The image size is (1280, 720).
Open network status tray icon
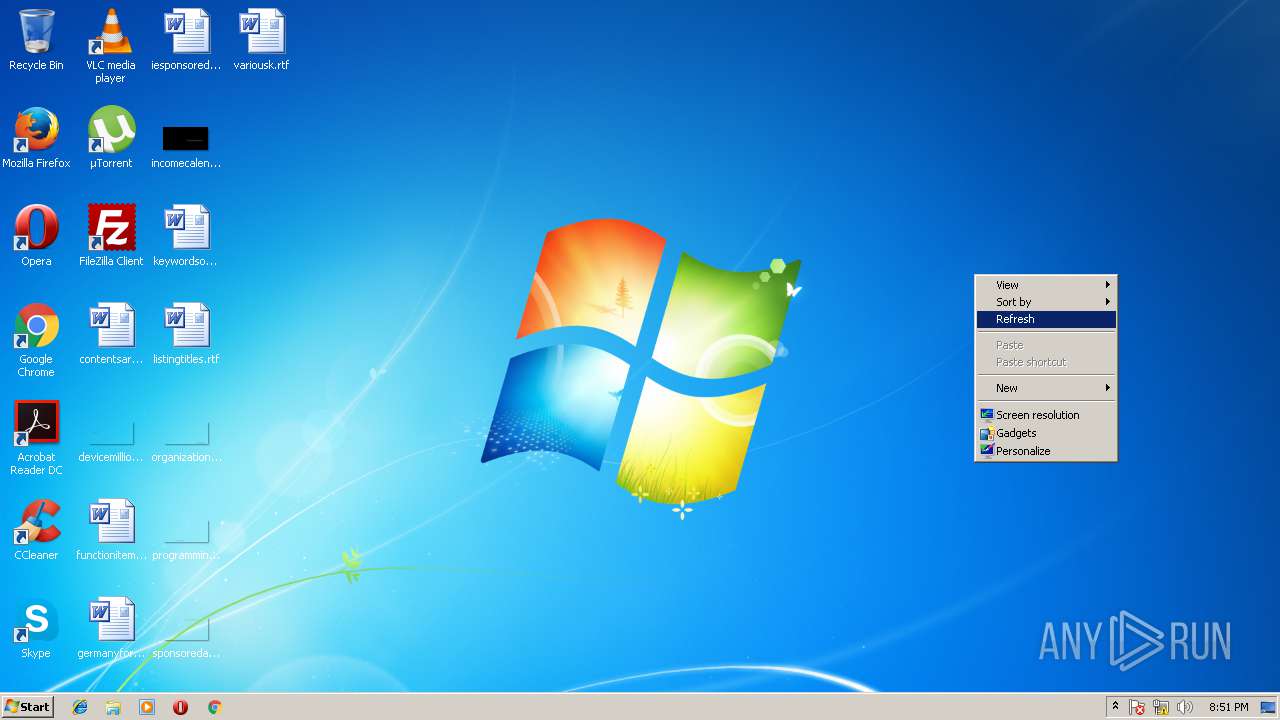tap(1161, 707)
